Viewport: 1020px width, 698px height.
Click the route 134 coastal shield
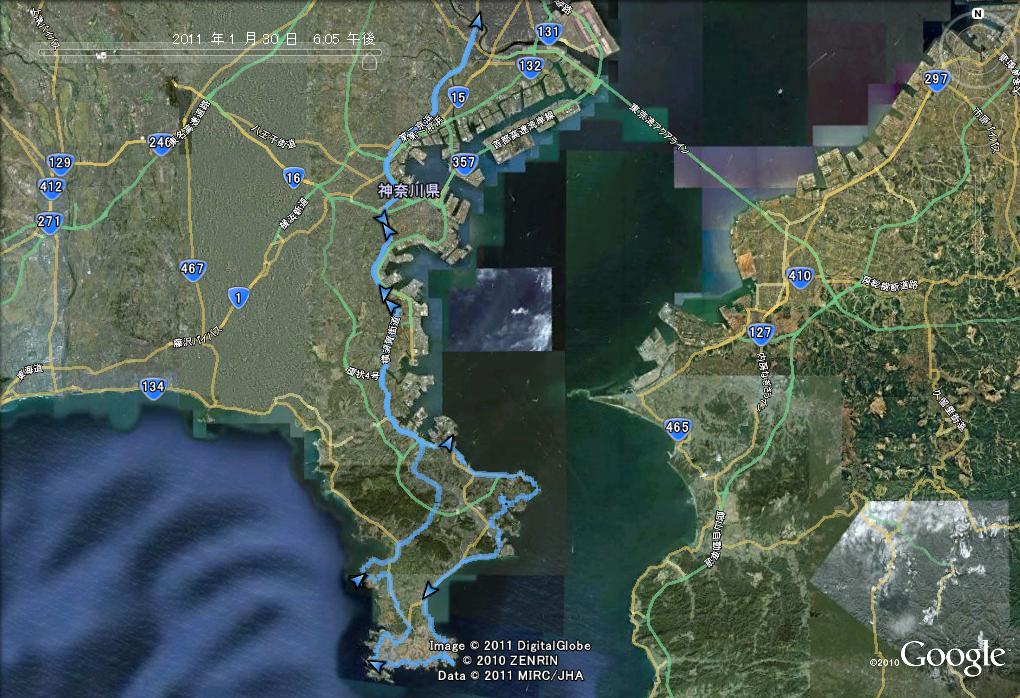point(153,388)
